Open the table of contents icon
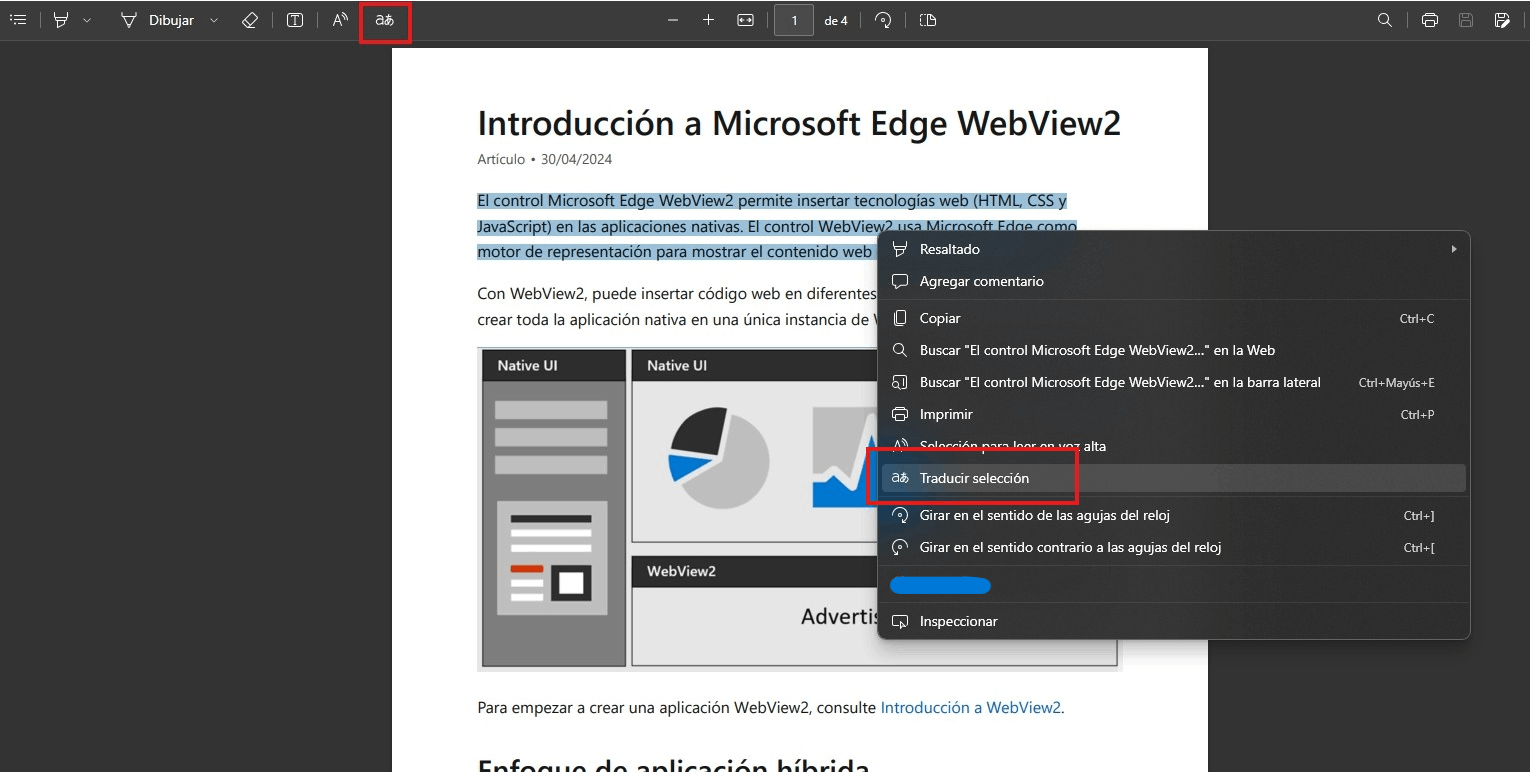Screen dimensions: 1530x772 (18, 20)
